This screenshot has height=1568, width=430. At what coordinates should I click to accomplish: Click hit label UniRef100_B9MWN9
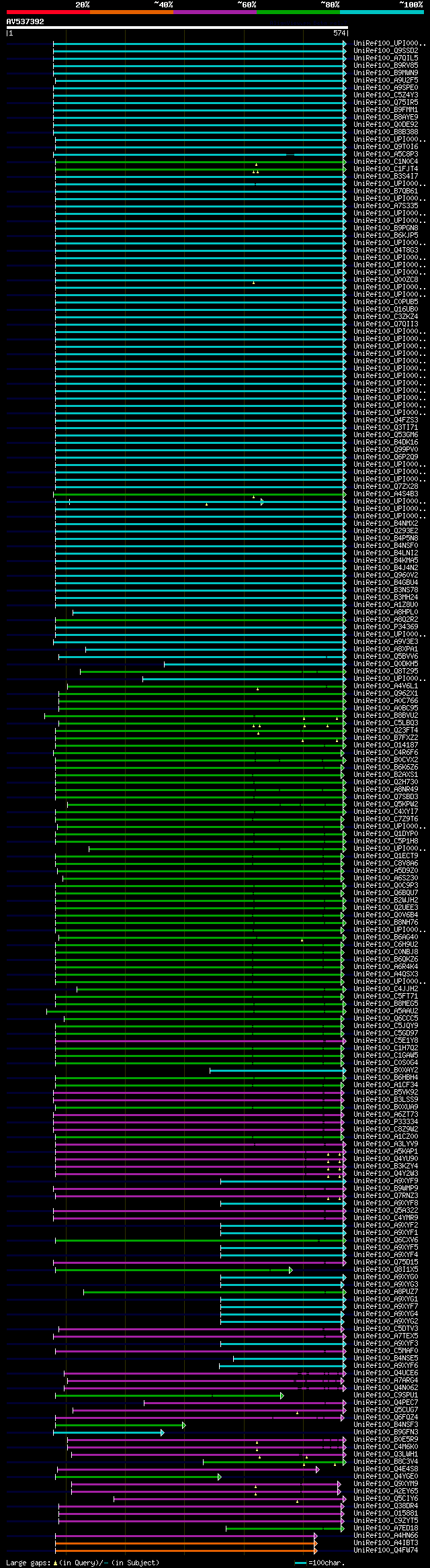click(386, 73)
